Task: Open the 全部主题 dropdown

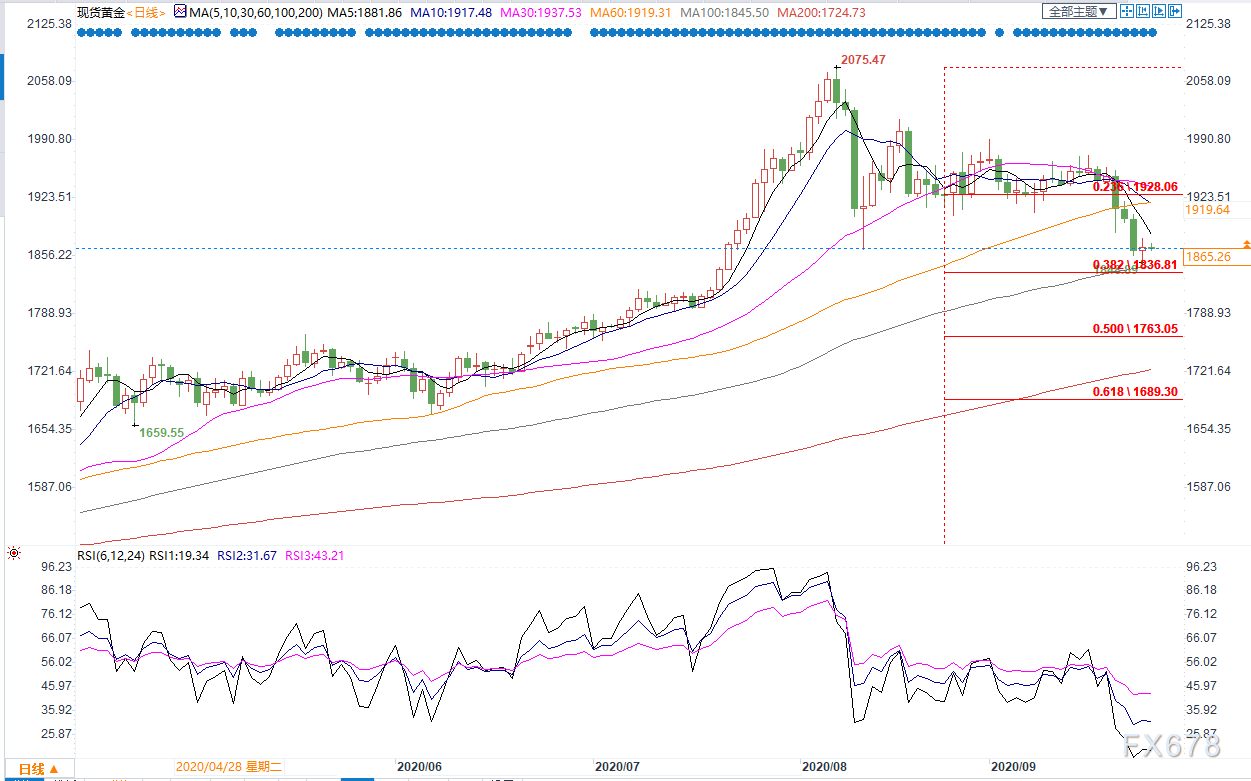Action: 1079,11
